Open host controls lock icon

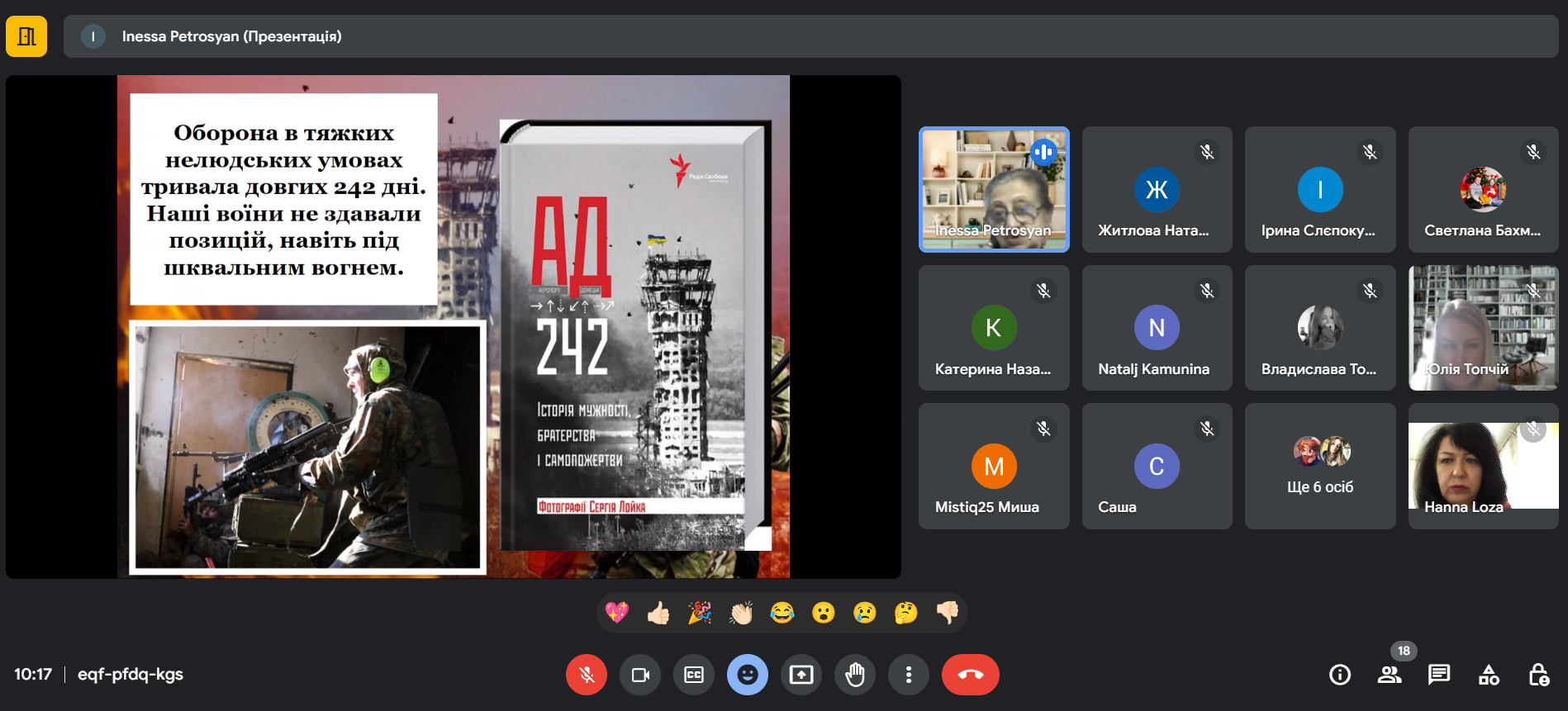[1538, 675]
